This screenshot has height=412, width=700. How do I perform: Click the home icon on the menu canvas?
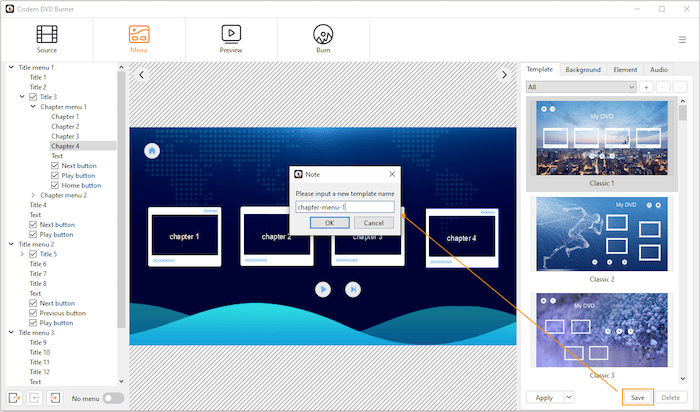152,151
